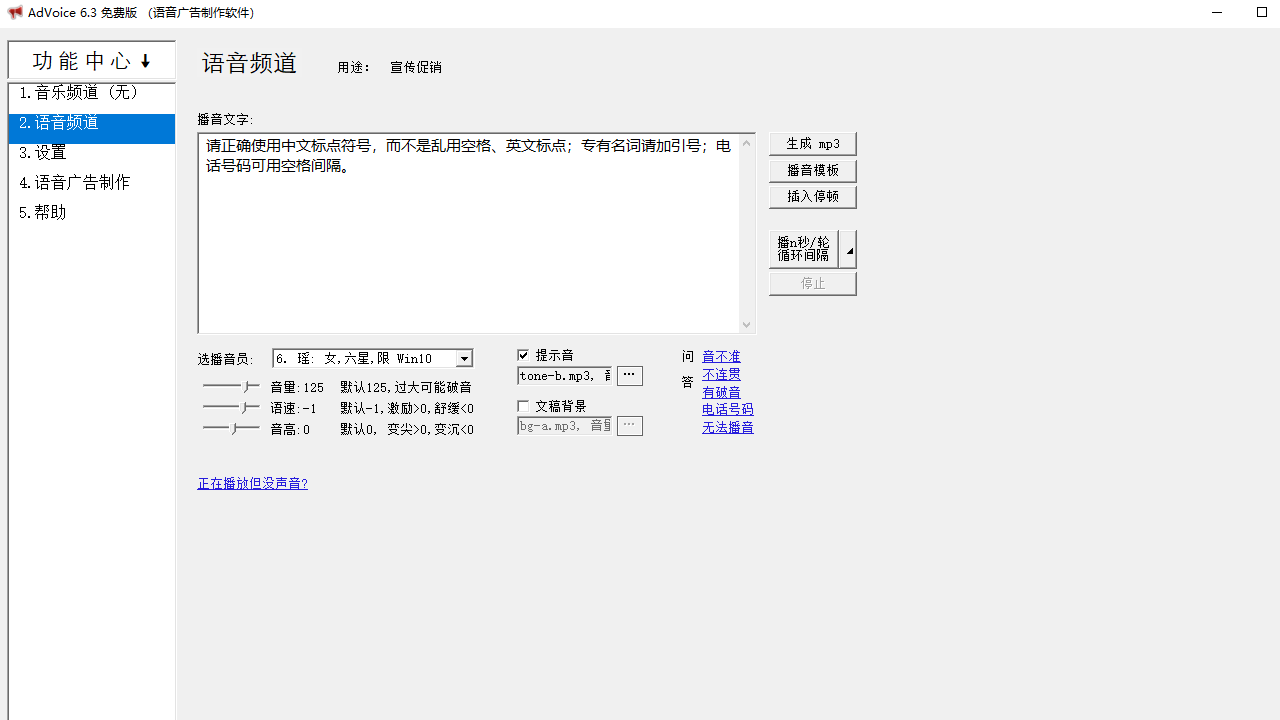Expand the arrow beside 循环间隔 button
The height and width of the screenshot is (720, 1280).
(848, 249)
